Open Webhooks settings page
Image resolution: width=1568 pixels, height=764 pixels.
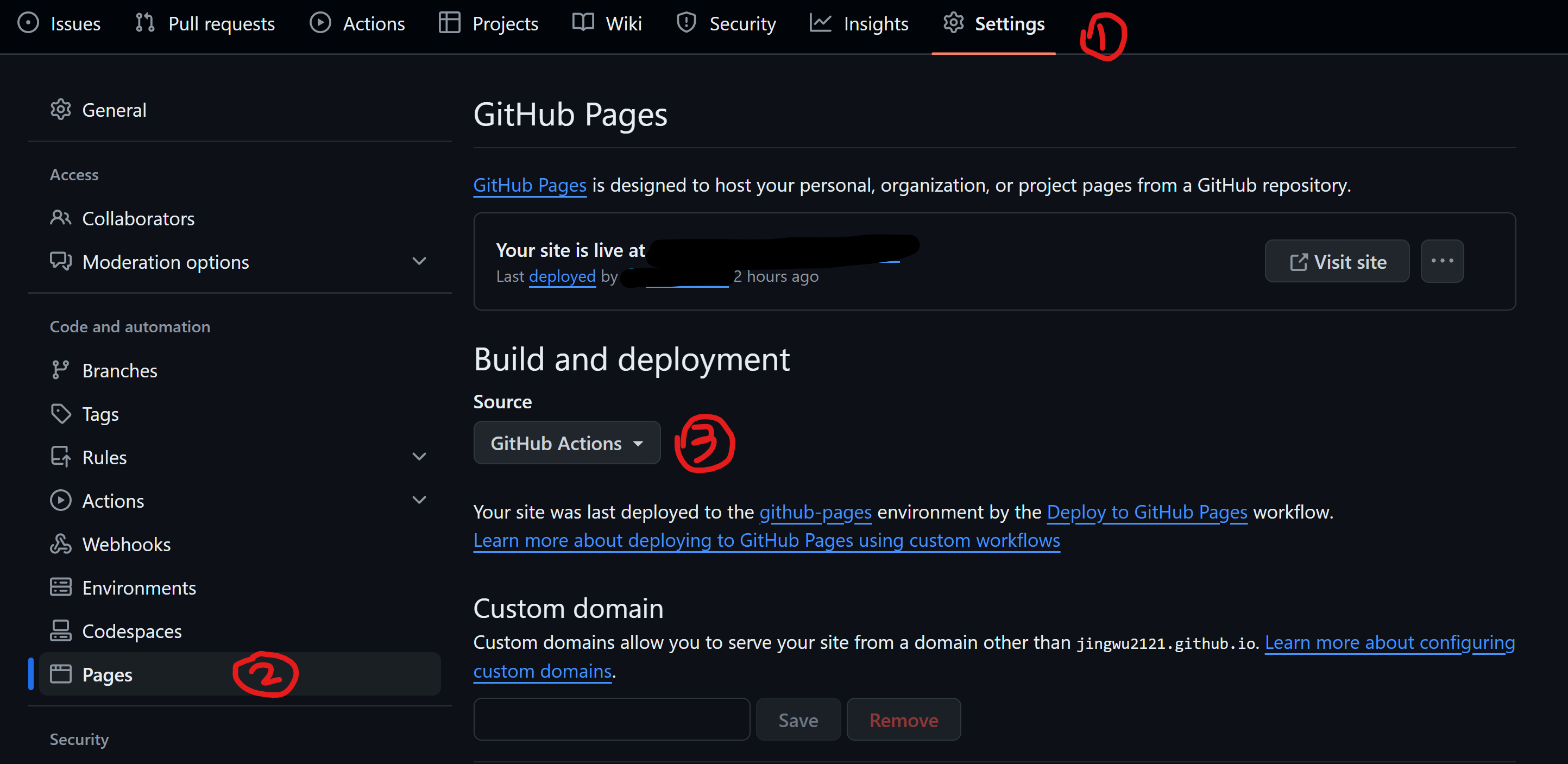coord(240,544)
